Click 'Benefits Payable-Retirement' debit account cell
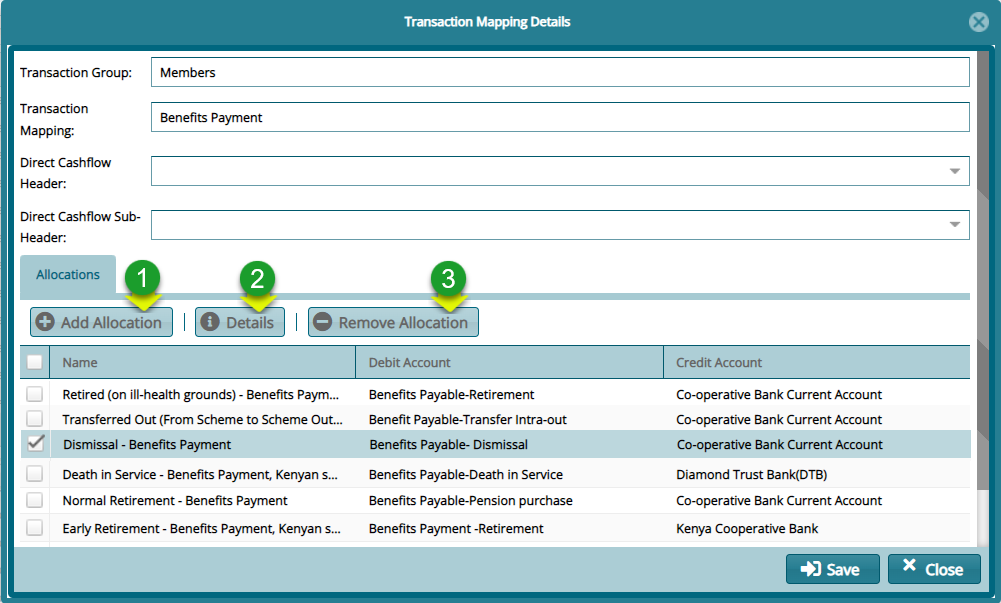The width and height of the screenshot is (1001, 603). pyautogui.click(x=451, y=394)
